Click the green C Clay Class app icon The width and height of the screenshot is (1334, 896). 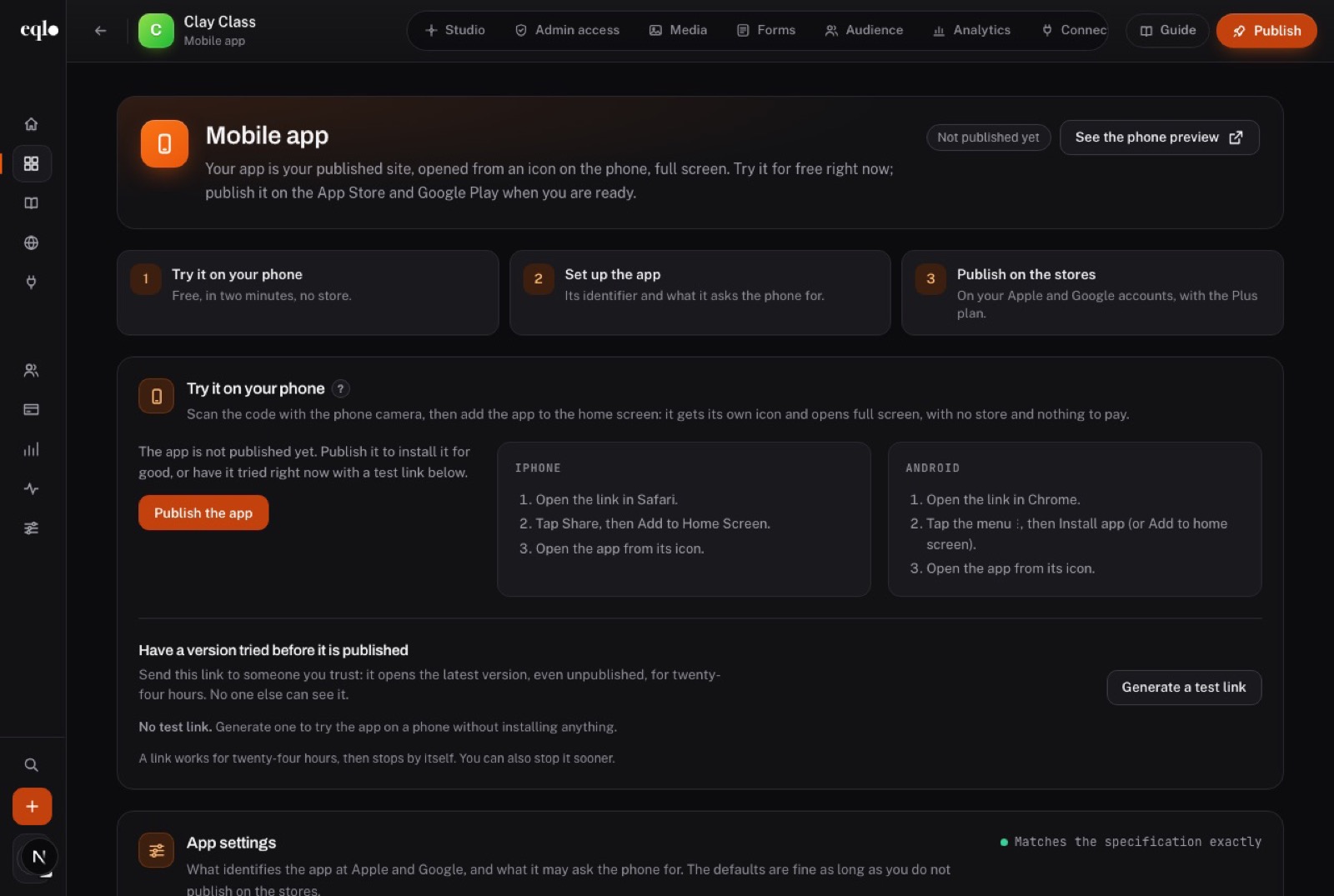[x=156, y=31]
